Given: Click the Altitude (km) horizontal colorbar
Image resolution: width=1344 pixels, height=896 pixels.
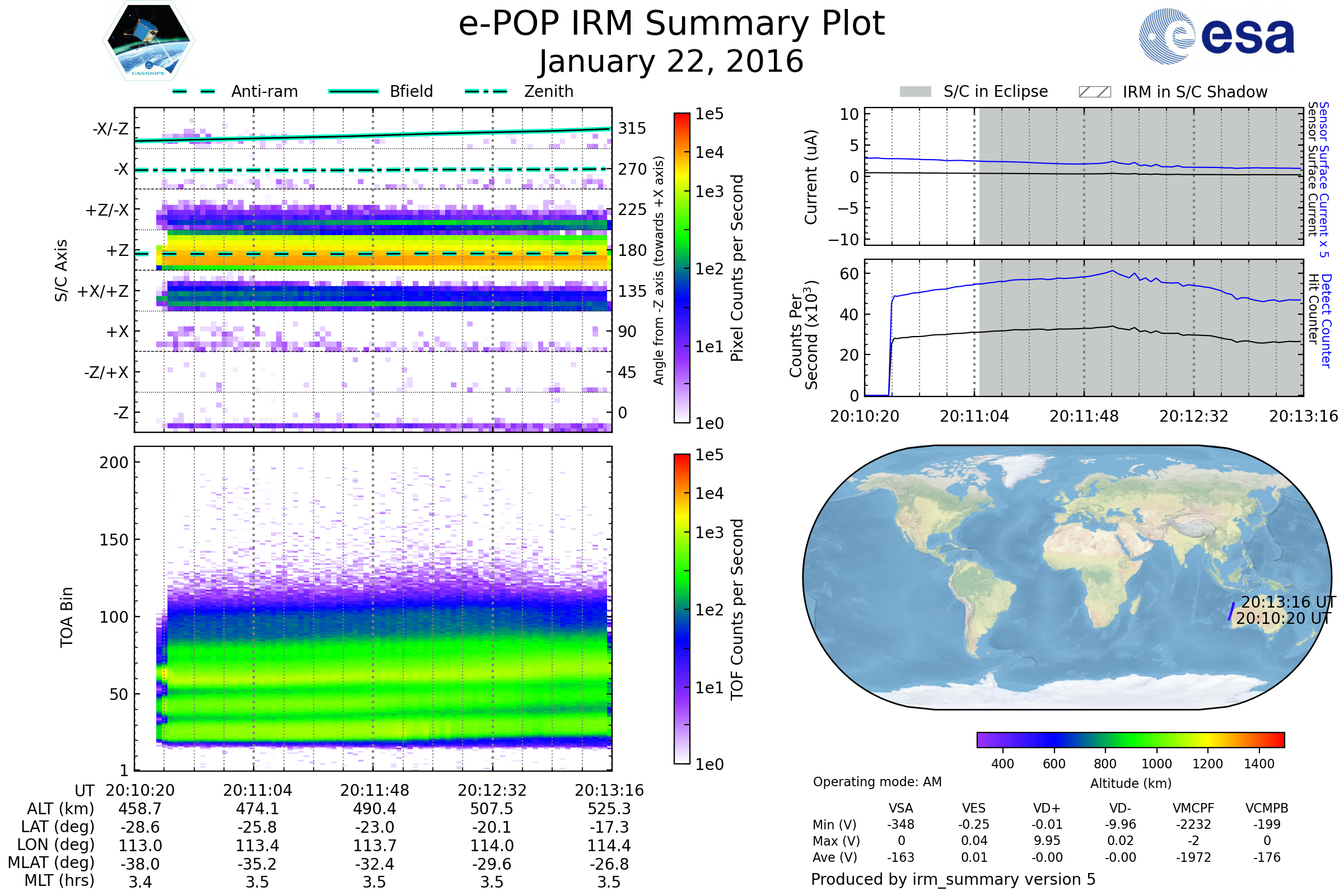Looking at the screenshot, I should 1130,739.
